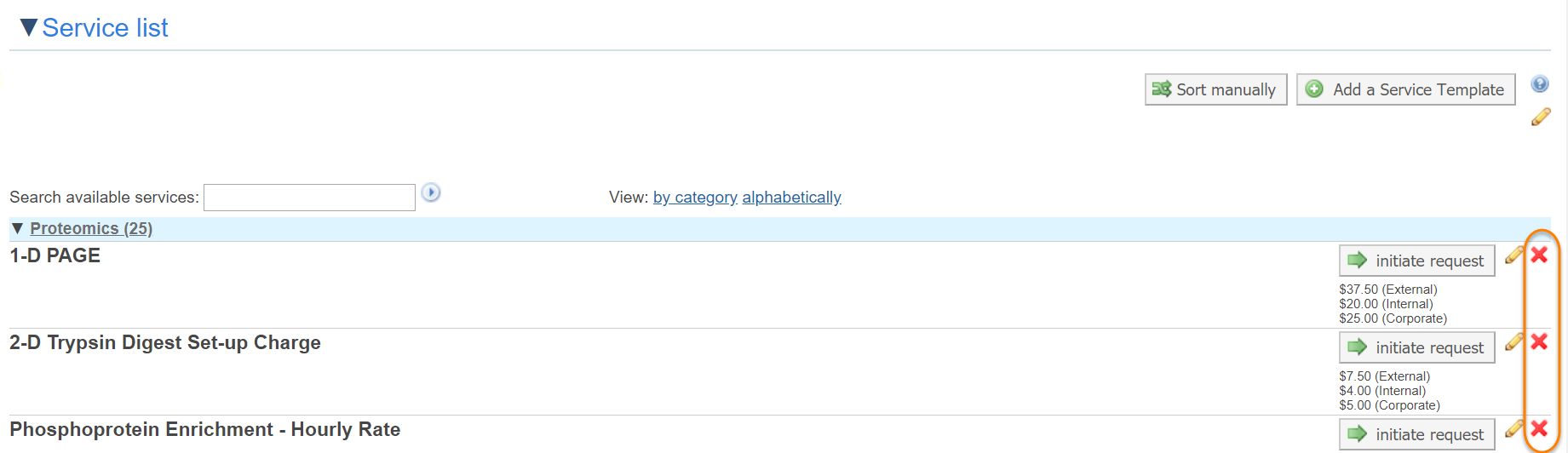Initiate request for 1-D PAGE
This screenshot has height=453, width=1568.
point(1416,261)
